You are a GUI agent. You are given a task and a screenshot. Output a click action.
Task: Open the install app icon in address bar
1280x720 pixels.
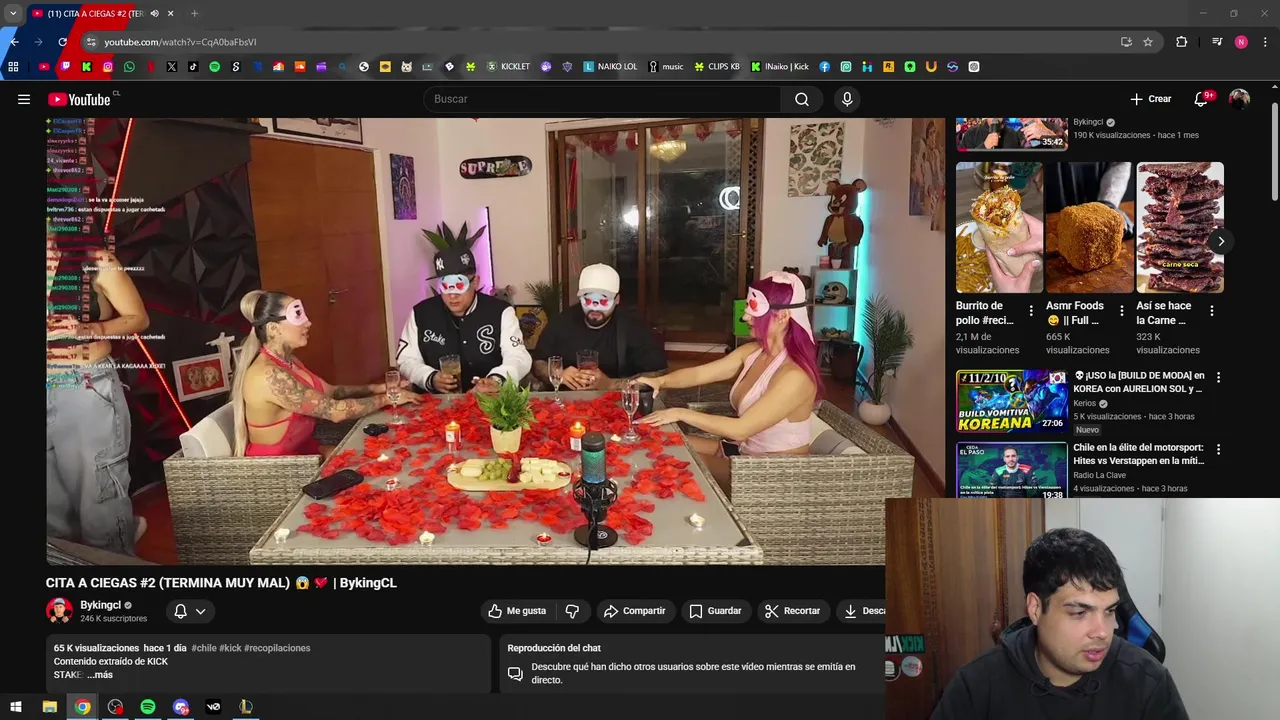click(1126, 42)
